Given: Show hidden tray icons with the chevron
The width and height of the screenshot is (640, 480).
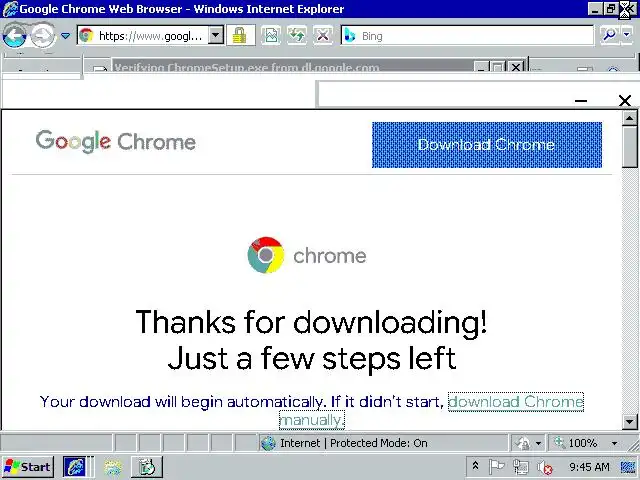Looking at the screenshot, I should click(476, 465).
